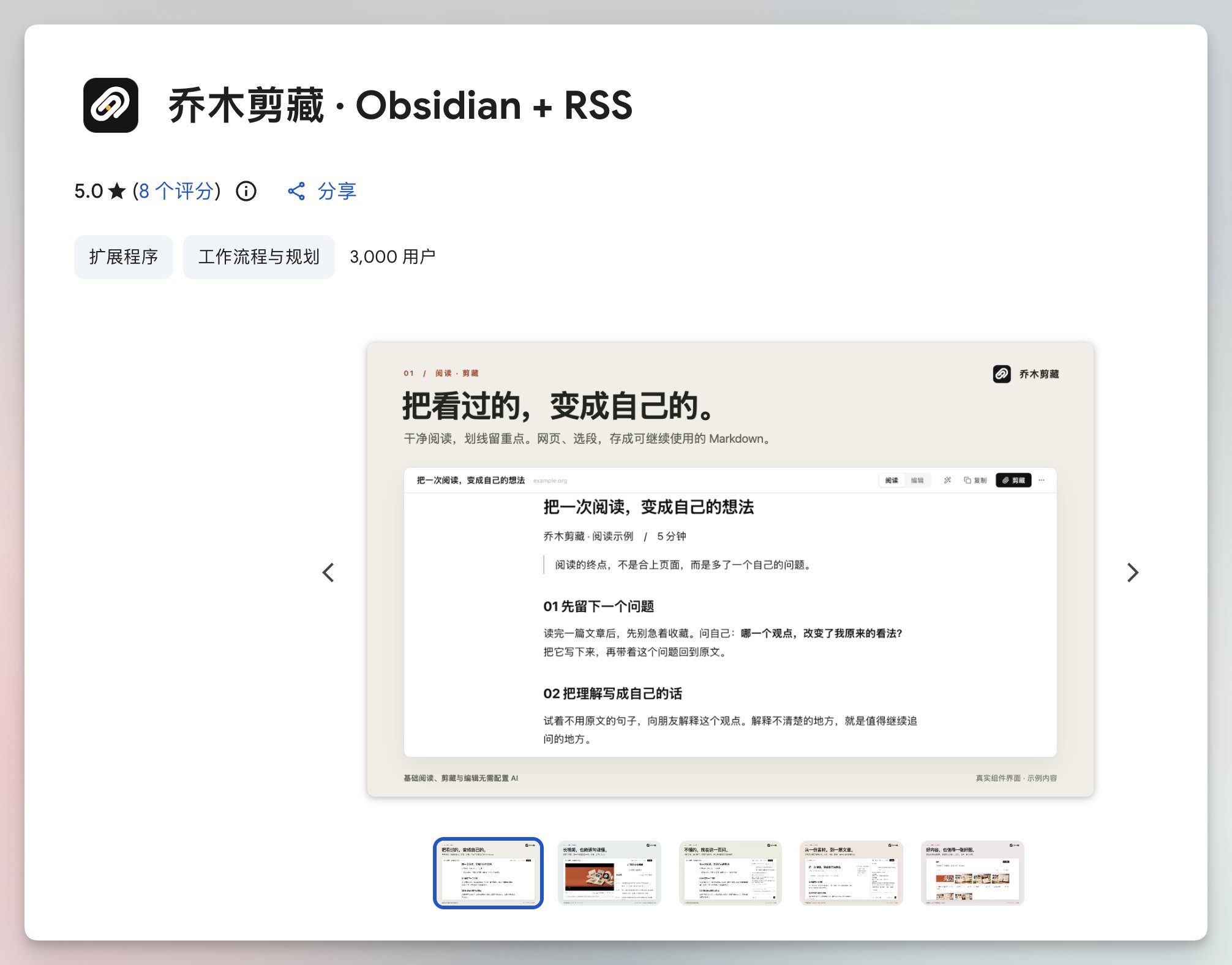
Task: Show the next screenshot with right chevron
Action: (x=1133, y=573)
